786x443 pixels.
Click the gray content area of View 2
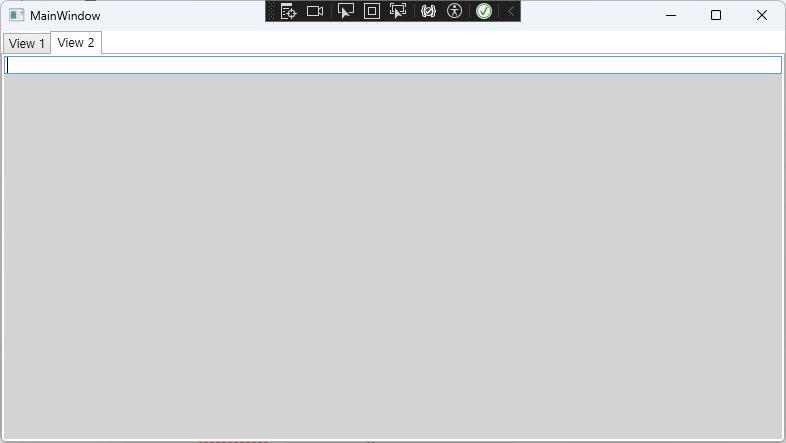point(393,250)
